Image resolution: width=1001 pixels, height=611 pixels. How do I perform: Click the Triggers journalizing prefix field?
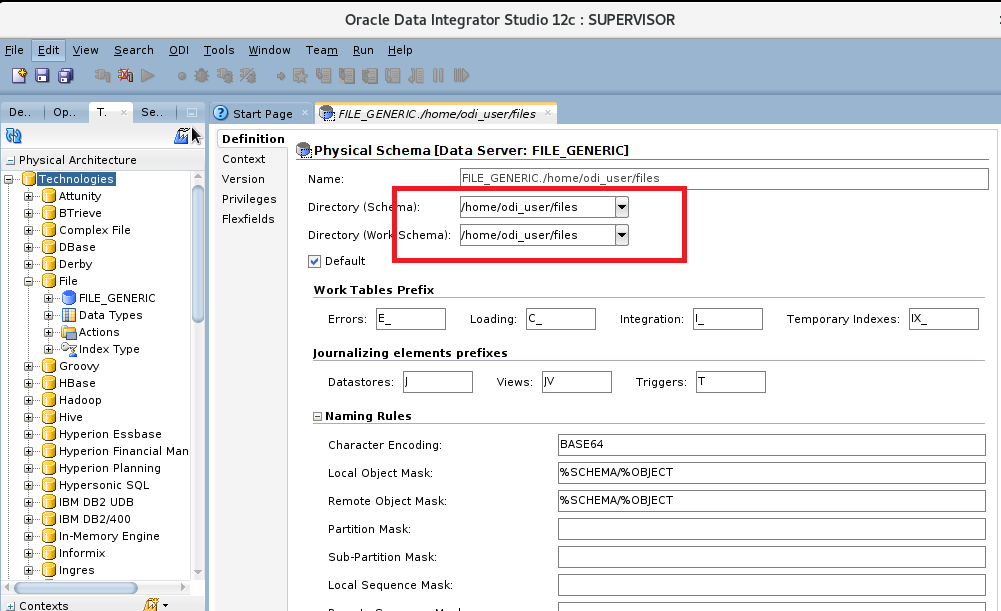[x=730, y=382]
